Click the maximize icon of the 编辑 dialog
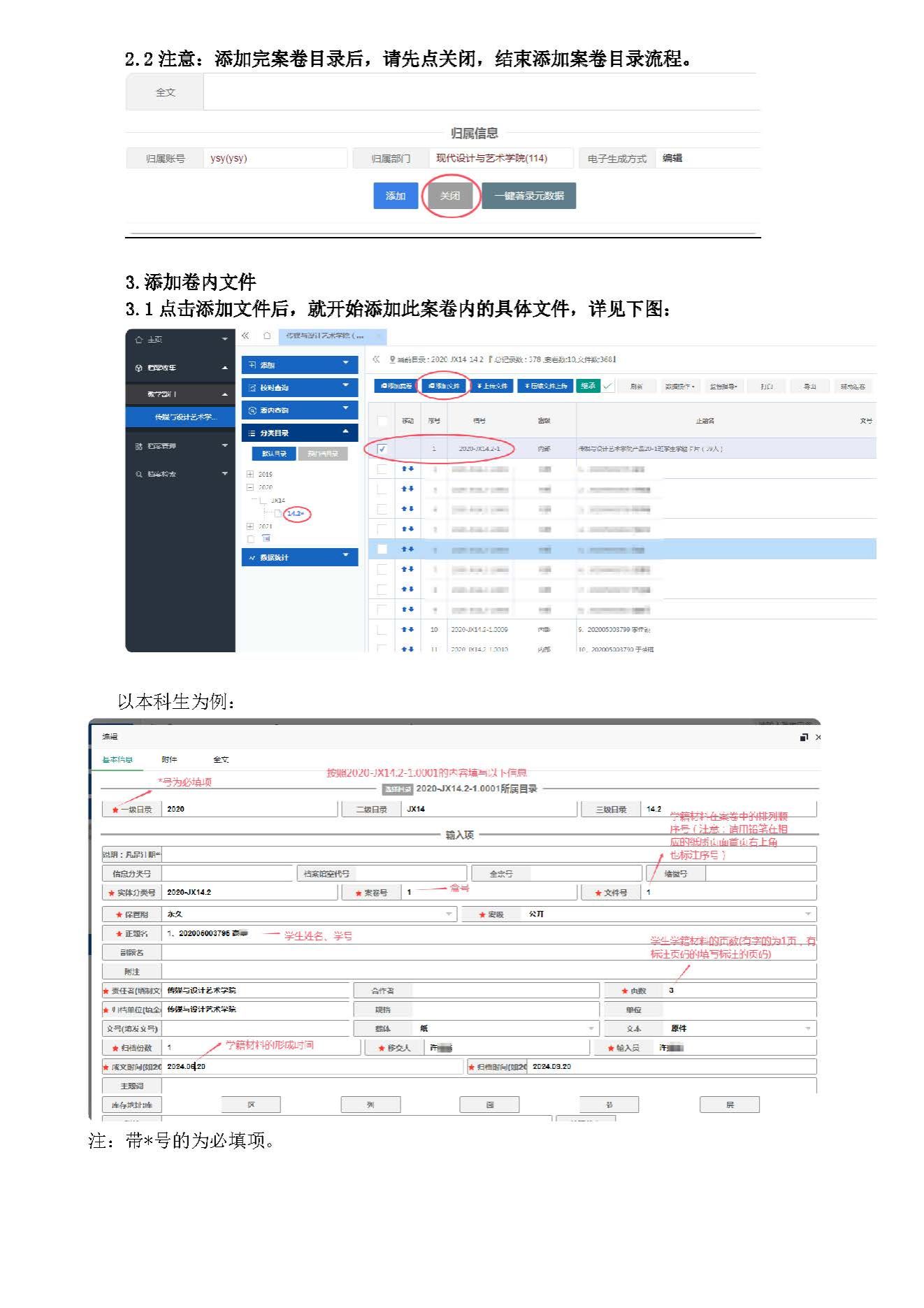This screenshot has width=924, height=1308. (804, 738)
